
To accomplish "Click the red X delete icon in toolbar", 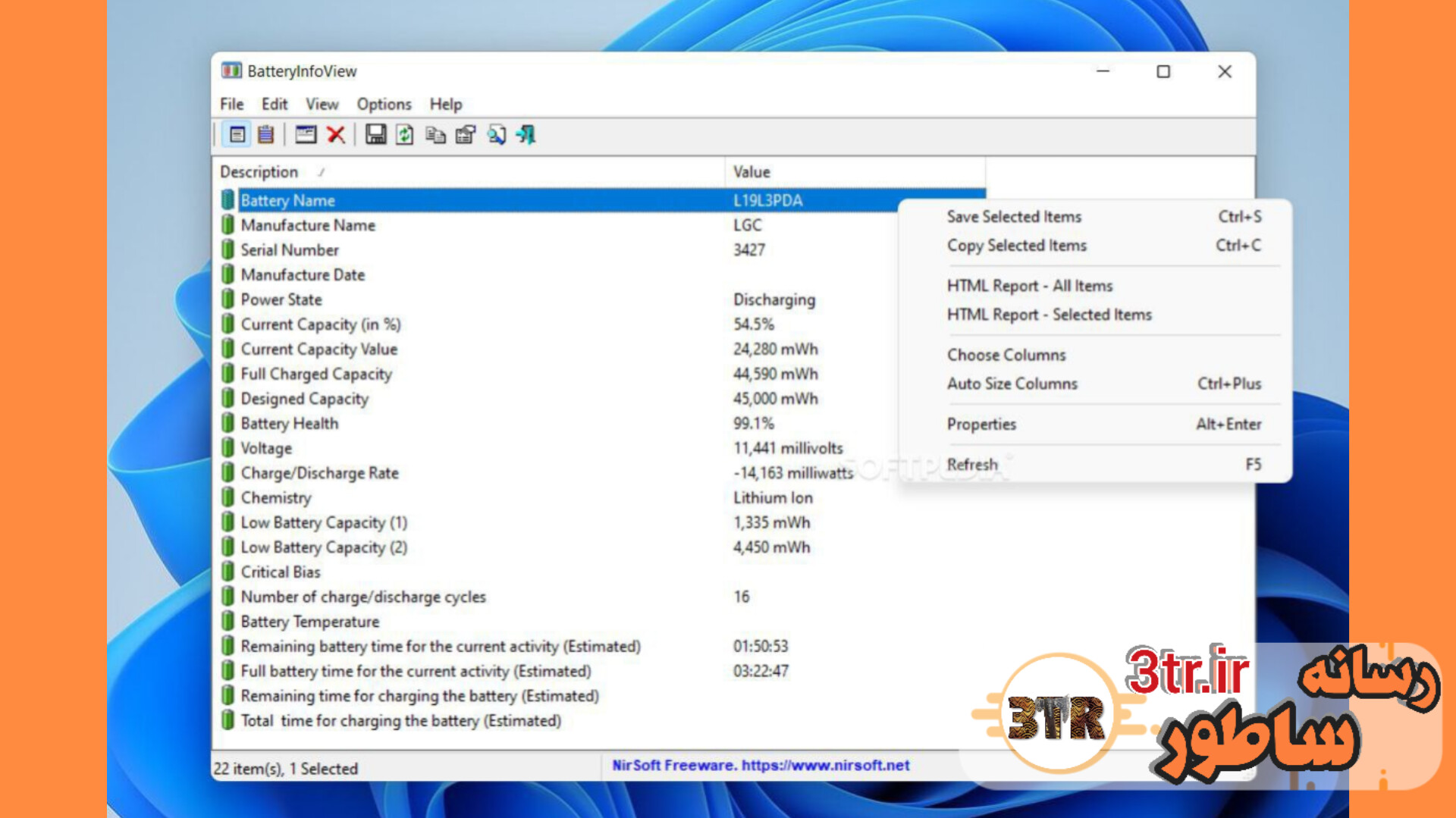I will 336,135.
